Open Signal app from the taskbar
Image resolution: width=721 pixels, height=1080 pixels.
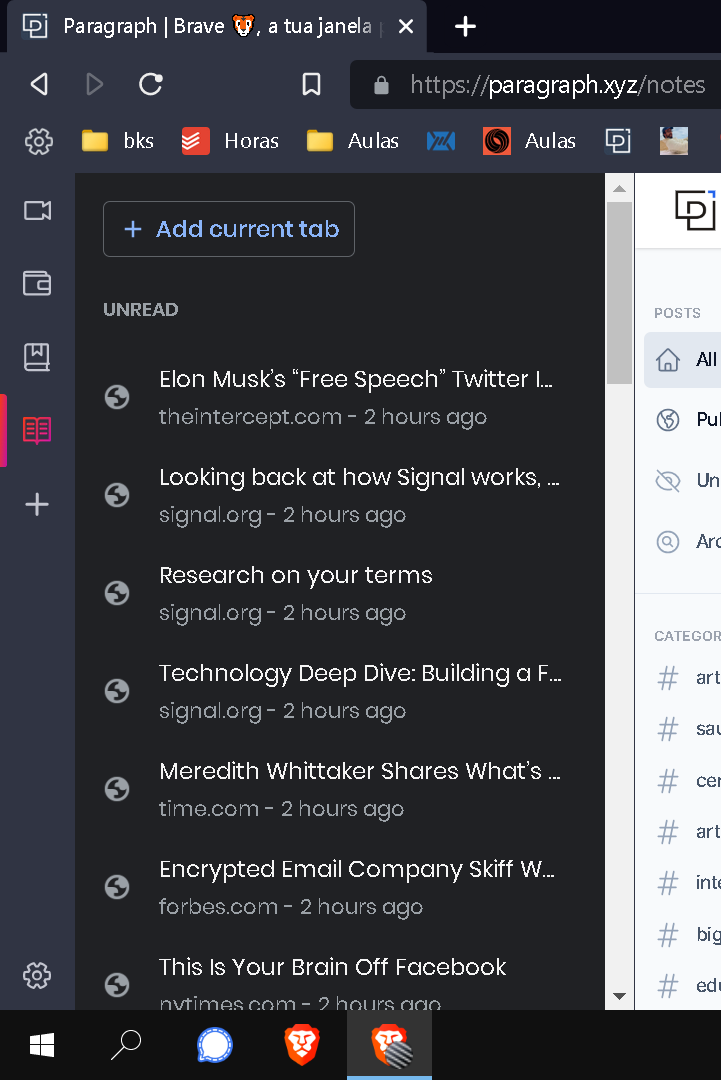click(215, 1045)
